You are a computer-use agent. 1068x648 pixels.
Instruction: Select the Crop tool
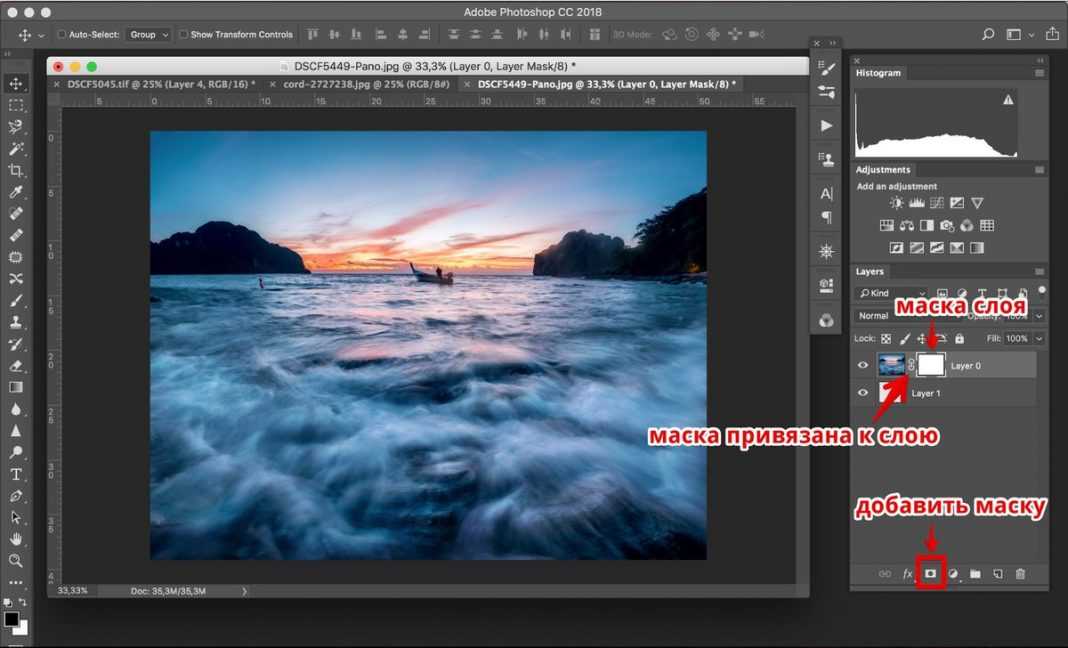click(x=16, y=170)
